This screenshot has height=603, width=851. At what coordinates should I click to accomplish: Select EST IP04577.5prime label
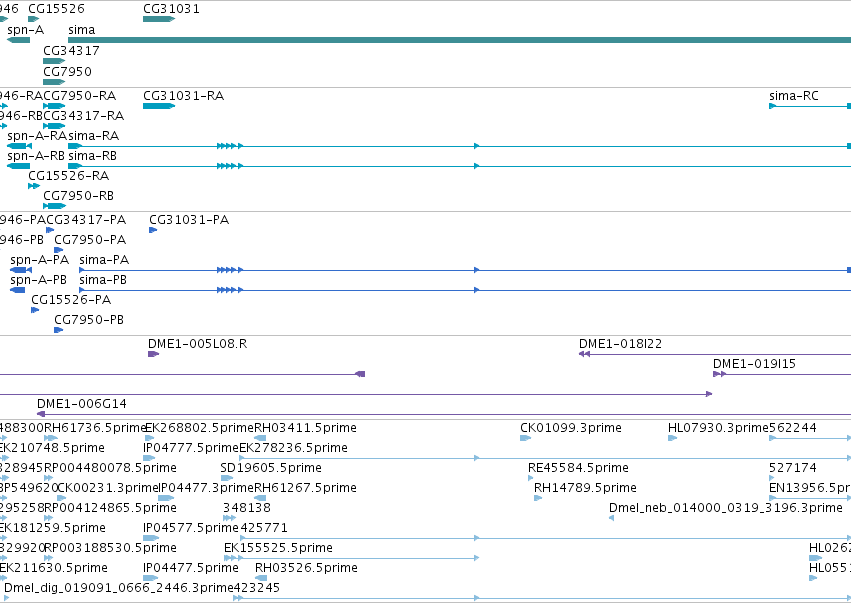pyautogui.click(x=191, y=528)
